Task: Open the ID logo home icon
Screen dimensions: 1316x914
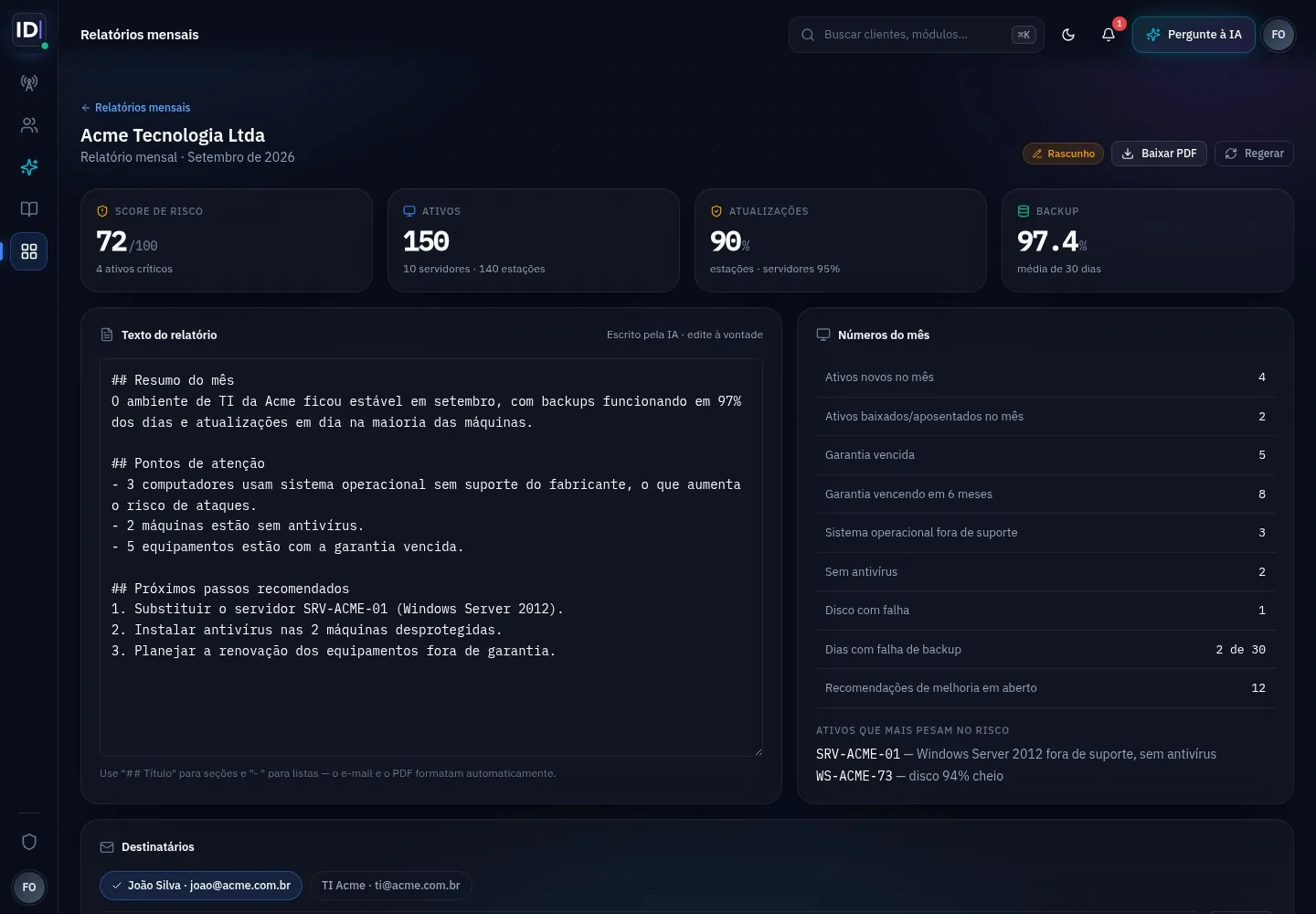Action: [29, 30]
